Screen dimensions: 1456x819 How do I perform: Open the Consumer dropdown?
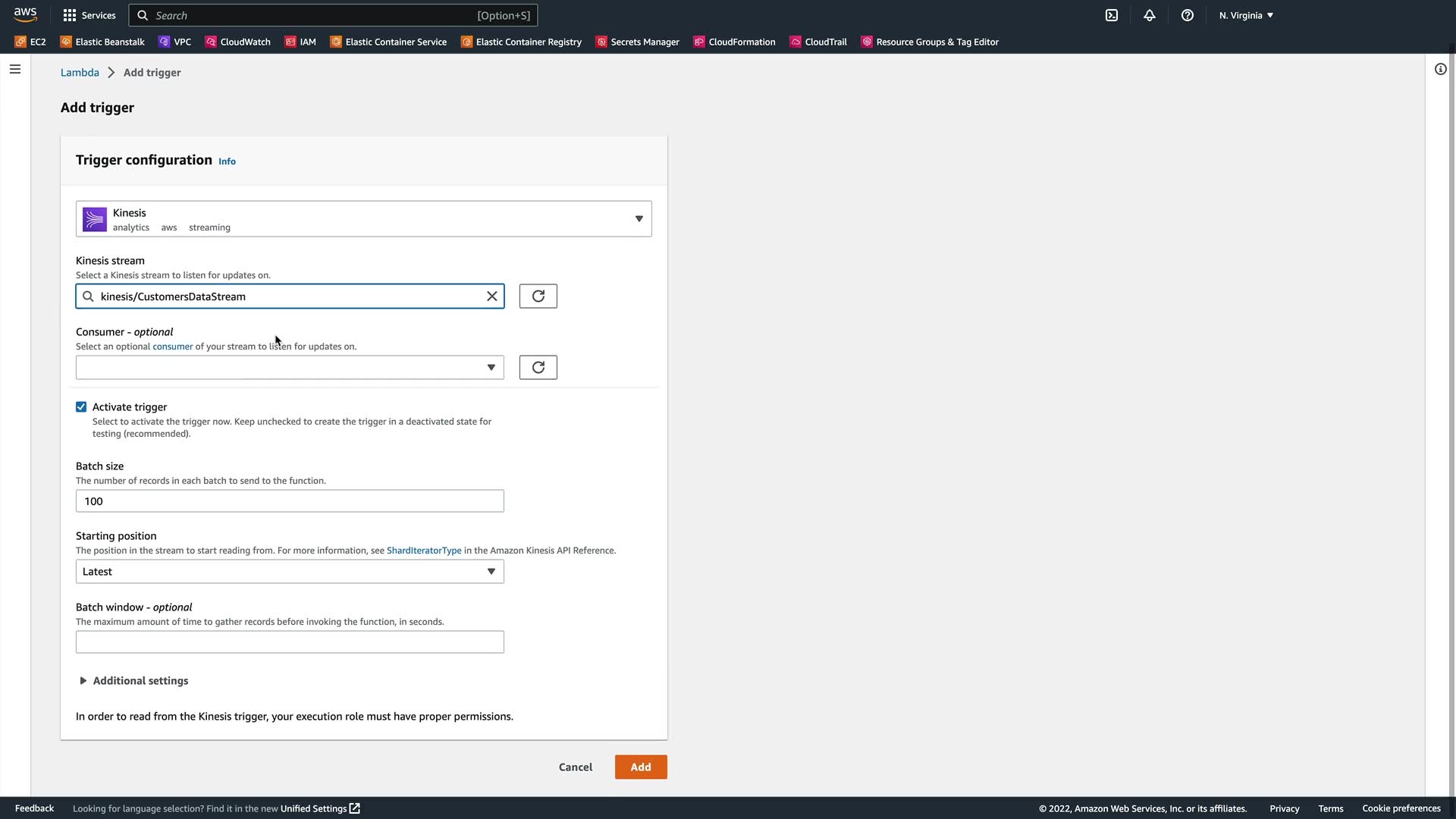[290, 368]
